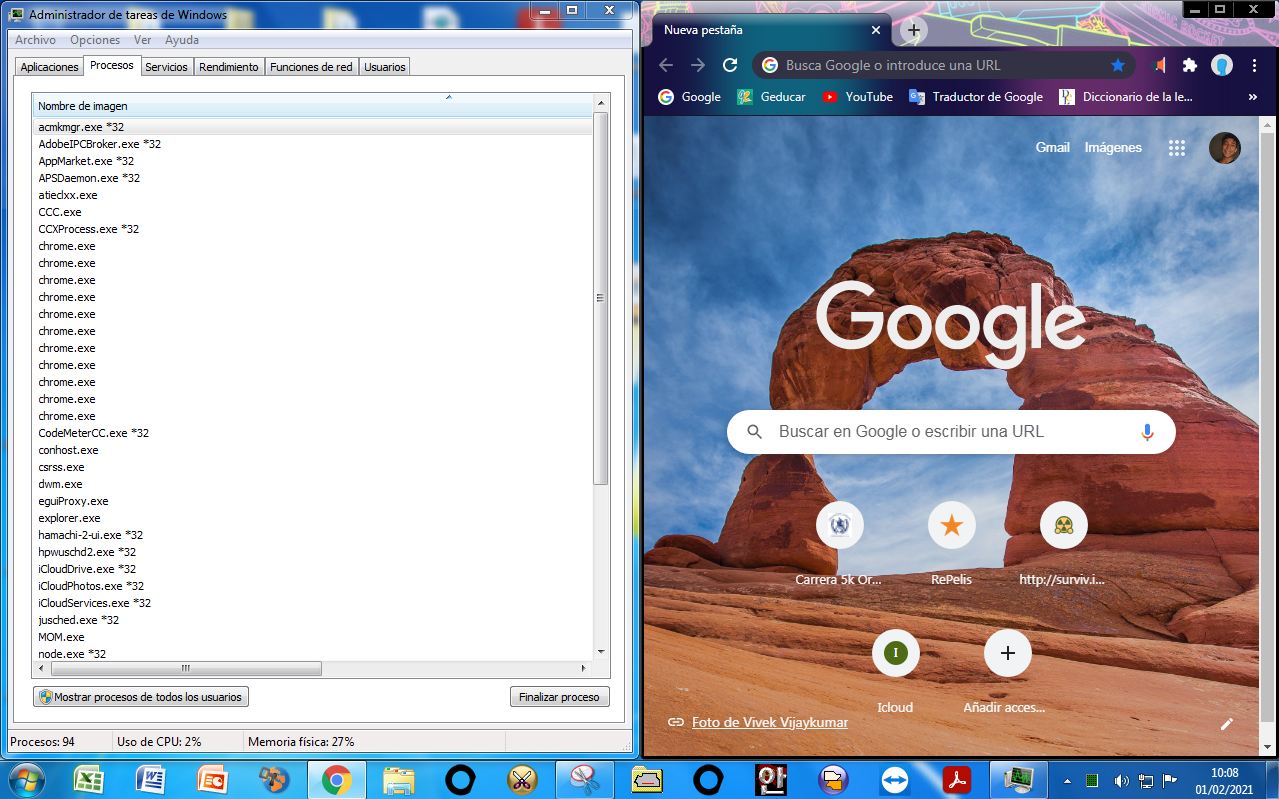Open Excel from the taskbar
Image resolution: width=1279 pixels, height=799 pixels.
(x=90, y=779)
